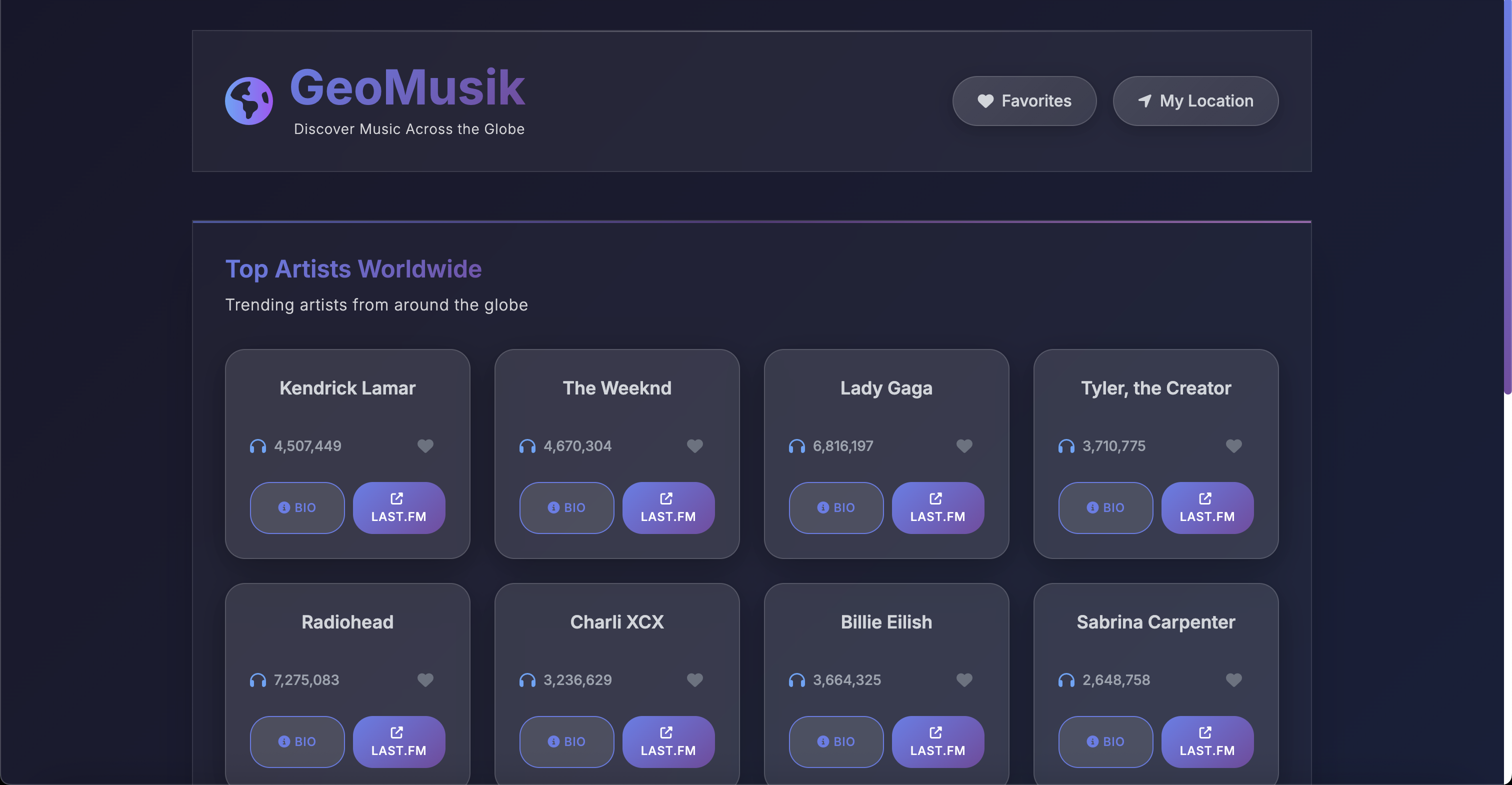Add Lady Gaga to favorites heart
Image resolution: width=1512 pixels, height=785 pixels.
964,445
